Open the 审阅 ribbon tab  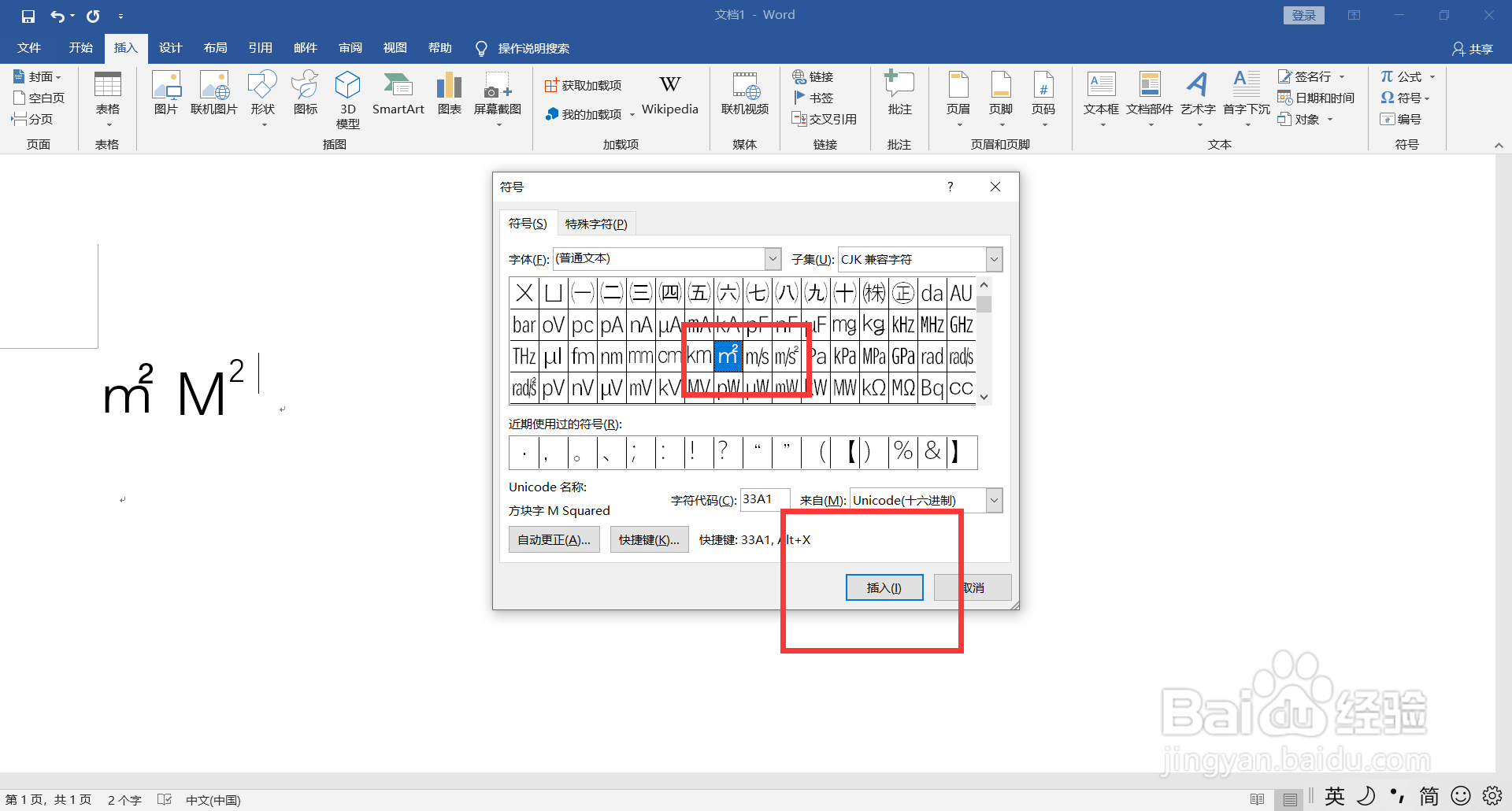pyautogui.click(x=350, y=47)
